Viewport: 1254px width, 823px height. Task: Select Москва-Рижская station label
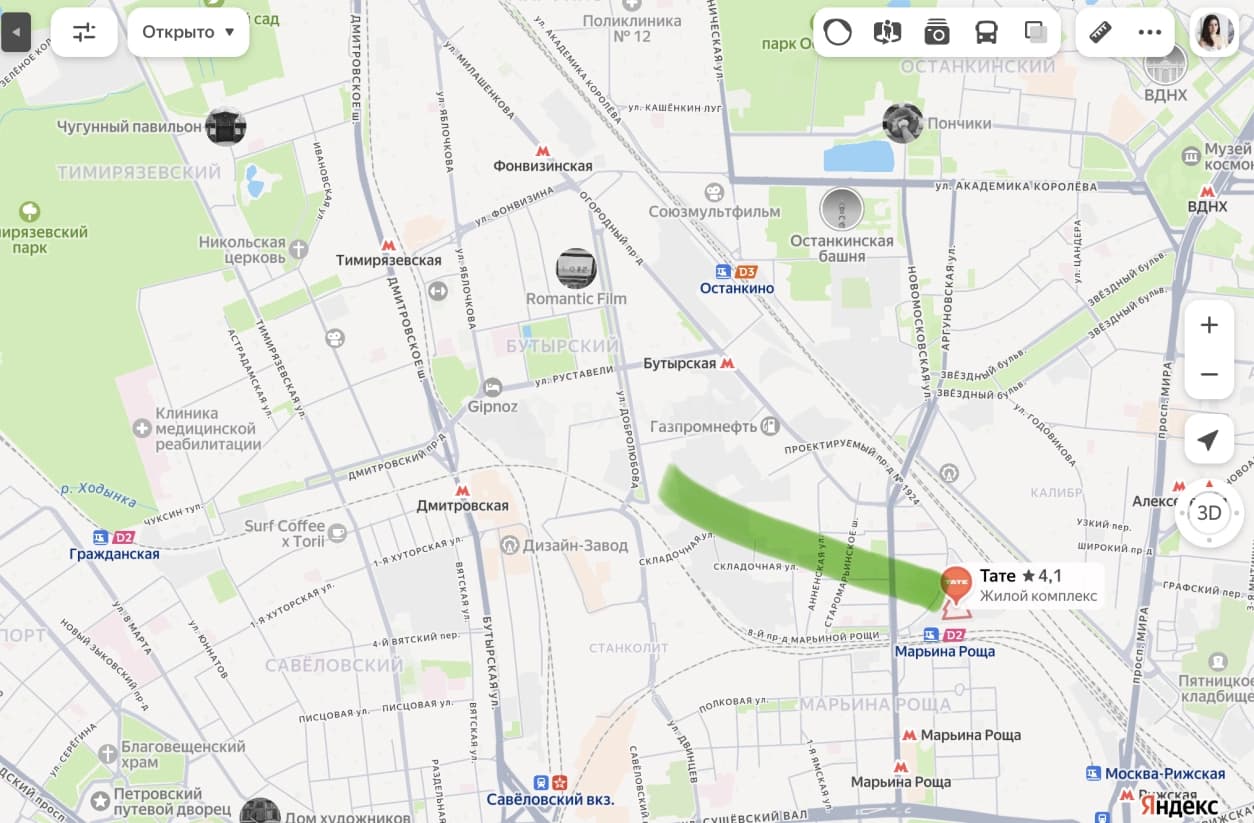(1165, 774)
